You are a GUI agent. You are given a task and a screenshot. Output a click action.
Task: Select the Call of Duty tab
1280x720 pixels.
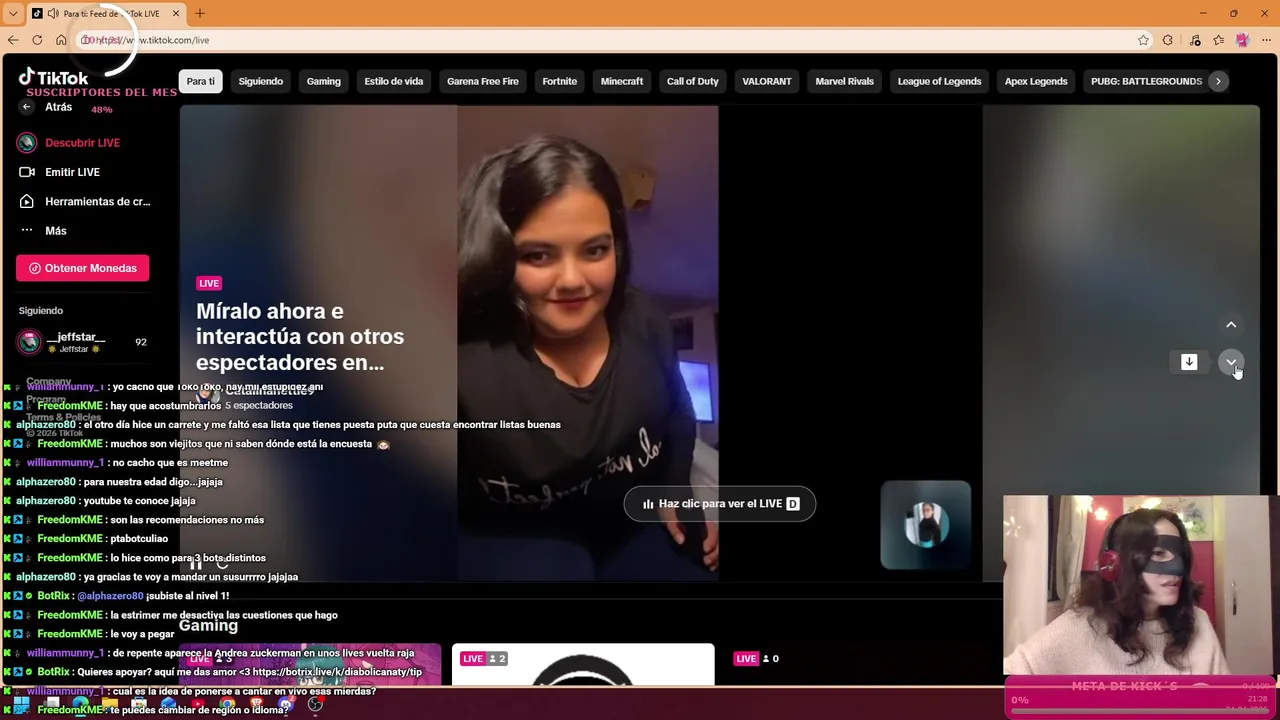pyautogui.click(x=692, y=81)
